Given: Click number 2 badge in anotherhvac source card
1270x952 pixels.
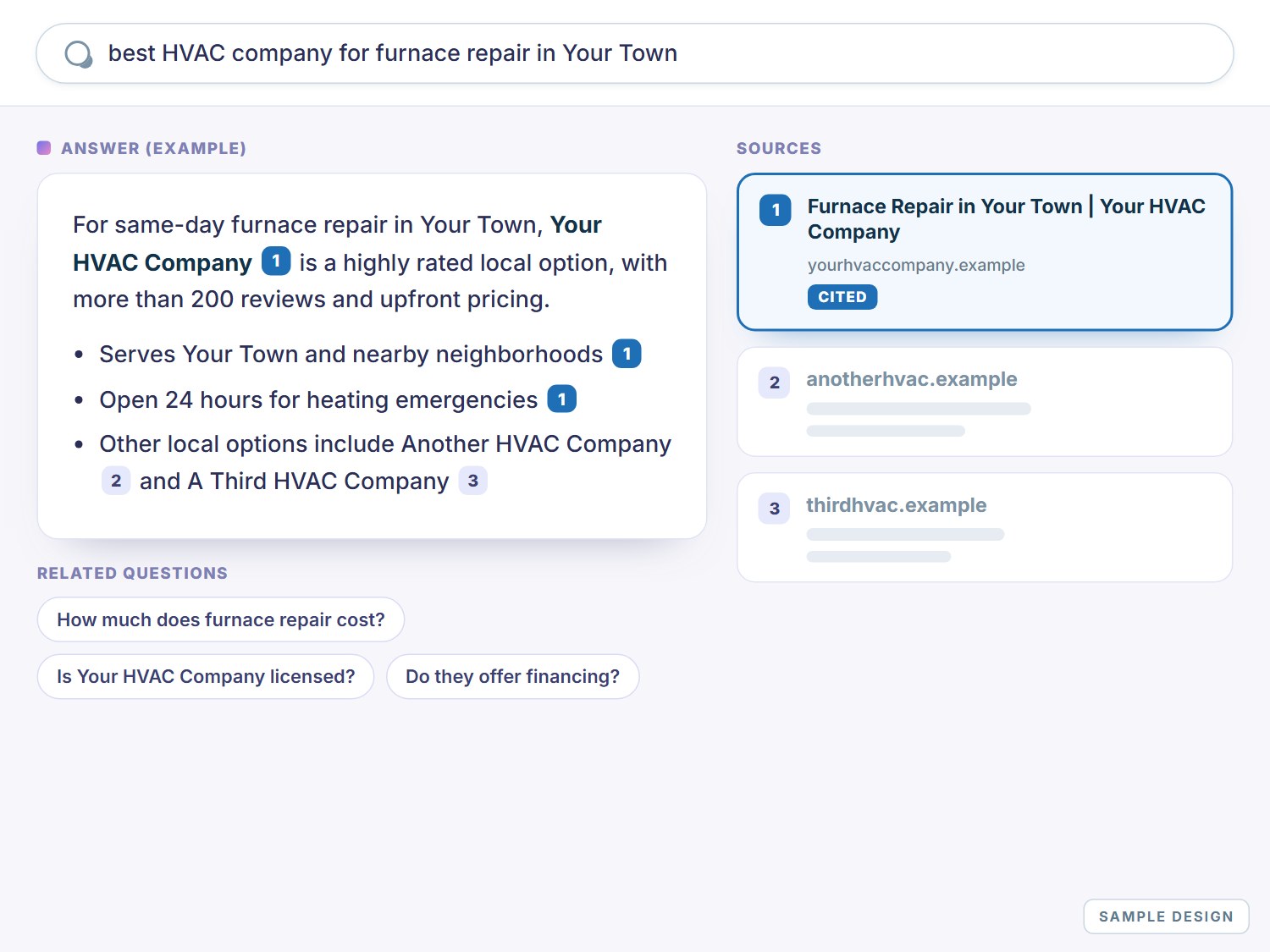Looking at the screenshot, I should tap(775, 382).
